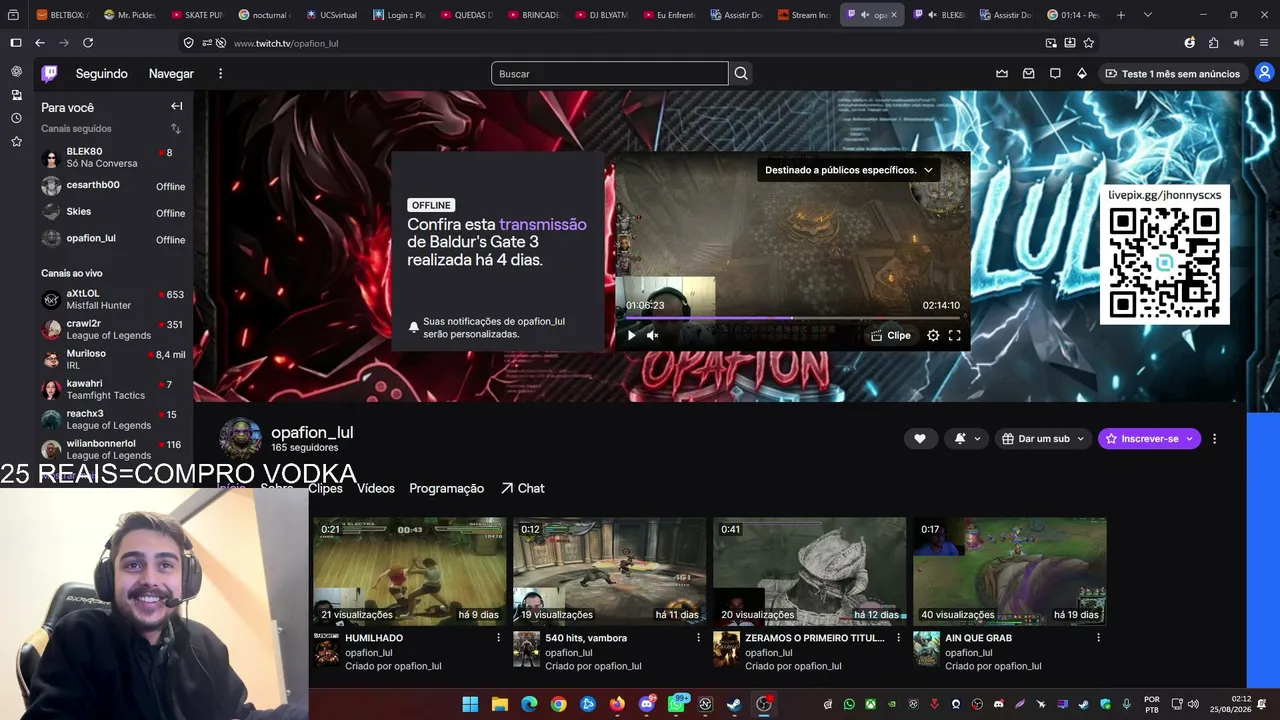Click the address bar URL
The height and width of the screenshot is (720, 1280).
click(x=286, y=44)
